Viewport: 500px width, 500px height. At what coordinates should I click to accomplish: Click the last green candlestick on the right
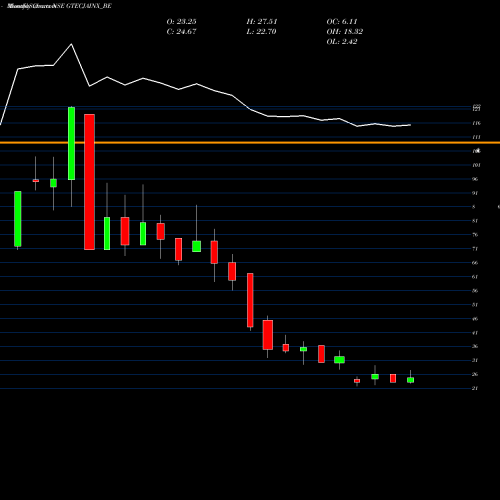(x=411, y=380)
